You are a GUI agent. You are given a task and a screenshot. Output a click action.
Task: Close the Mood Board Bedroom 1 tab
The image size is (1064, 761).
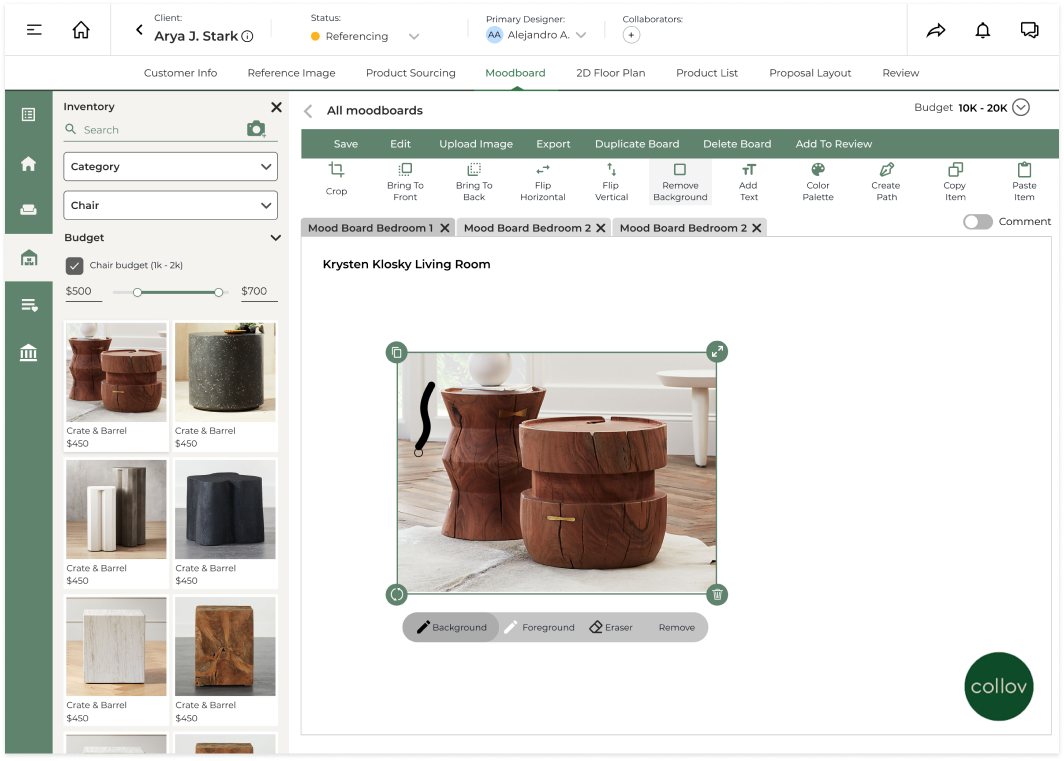coord(445,228)
